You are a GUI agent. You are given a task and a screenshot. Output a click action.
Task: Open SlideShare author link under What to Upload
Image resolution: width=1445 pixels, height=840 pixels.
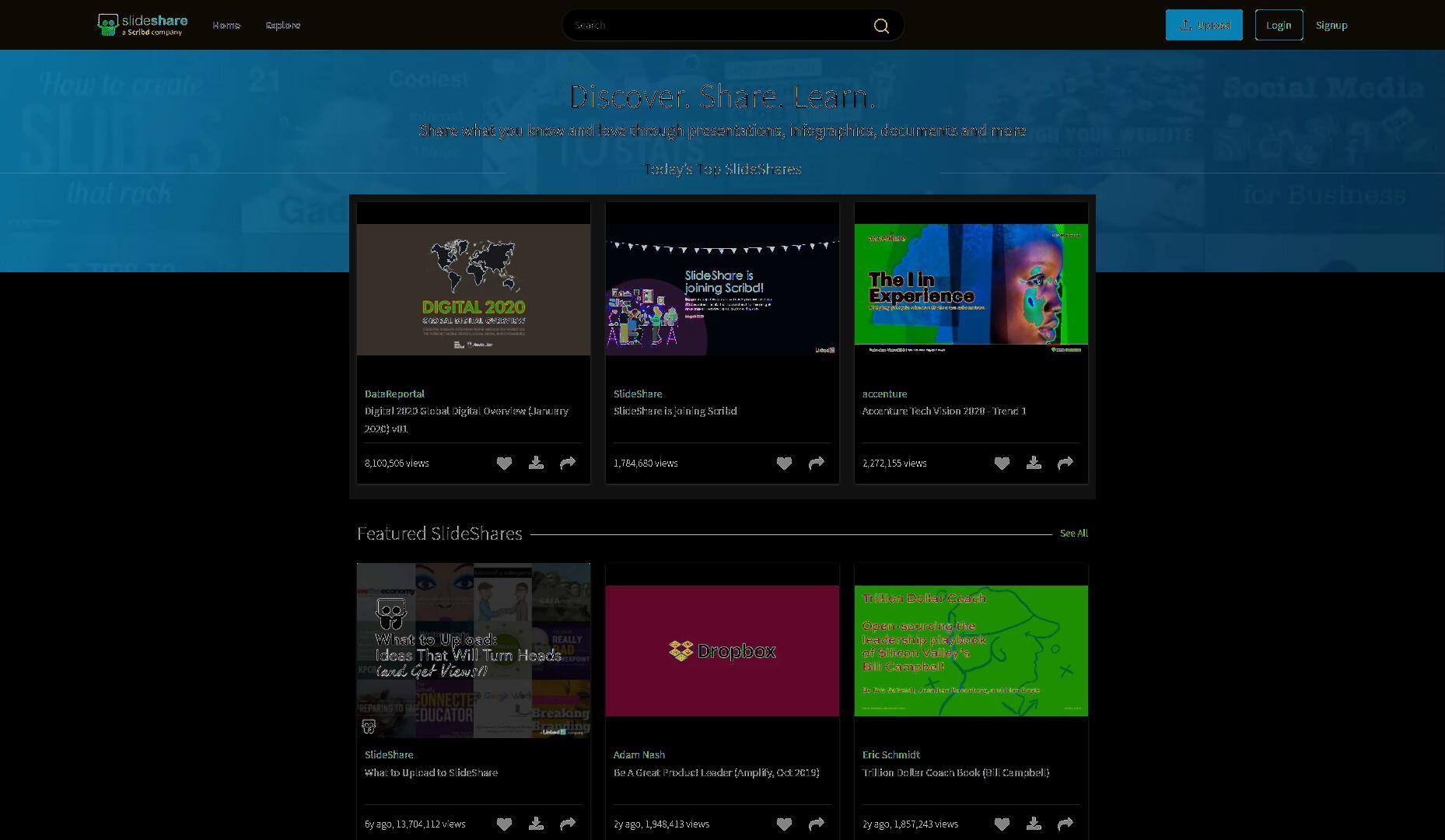click(389, 754)
